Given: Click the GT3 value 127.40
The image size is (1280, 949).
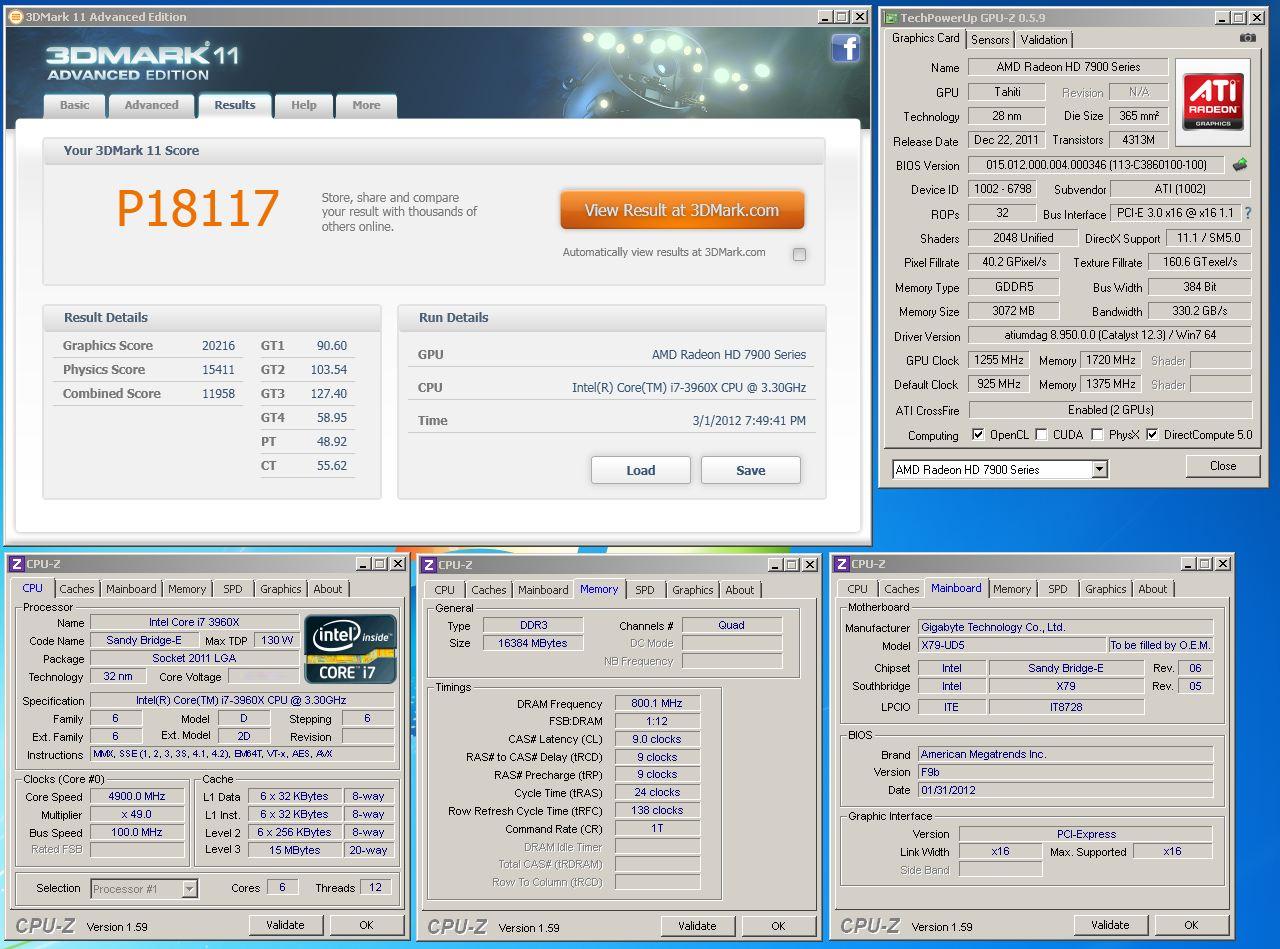Looking at the screenshot, I should [329, 394].
